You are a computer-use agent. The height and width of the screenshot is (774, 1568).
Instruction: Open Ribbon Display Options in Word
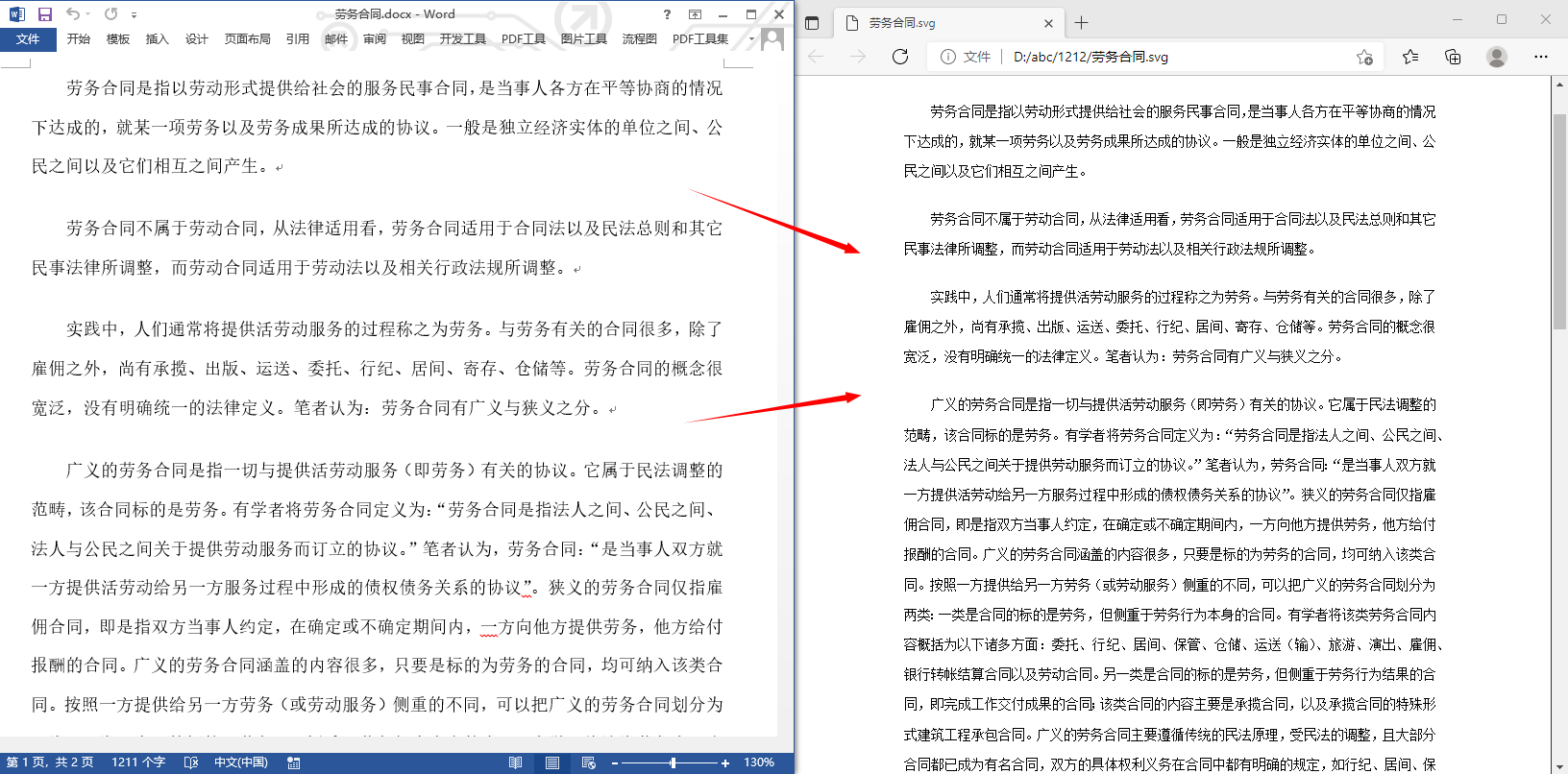point(695,14)
